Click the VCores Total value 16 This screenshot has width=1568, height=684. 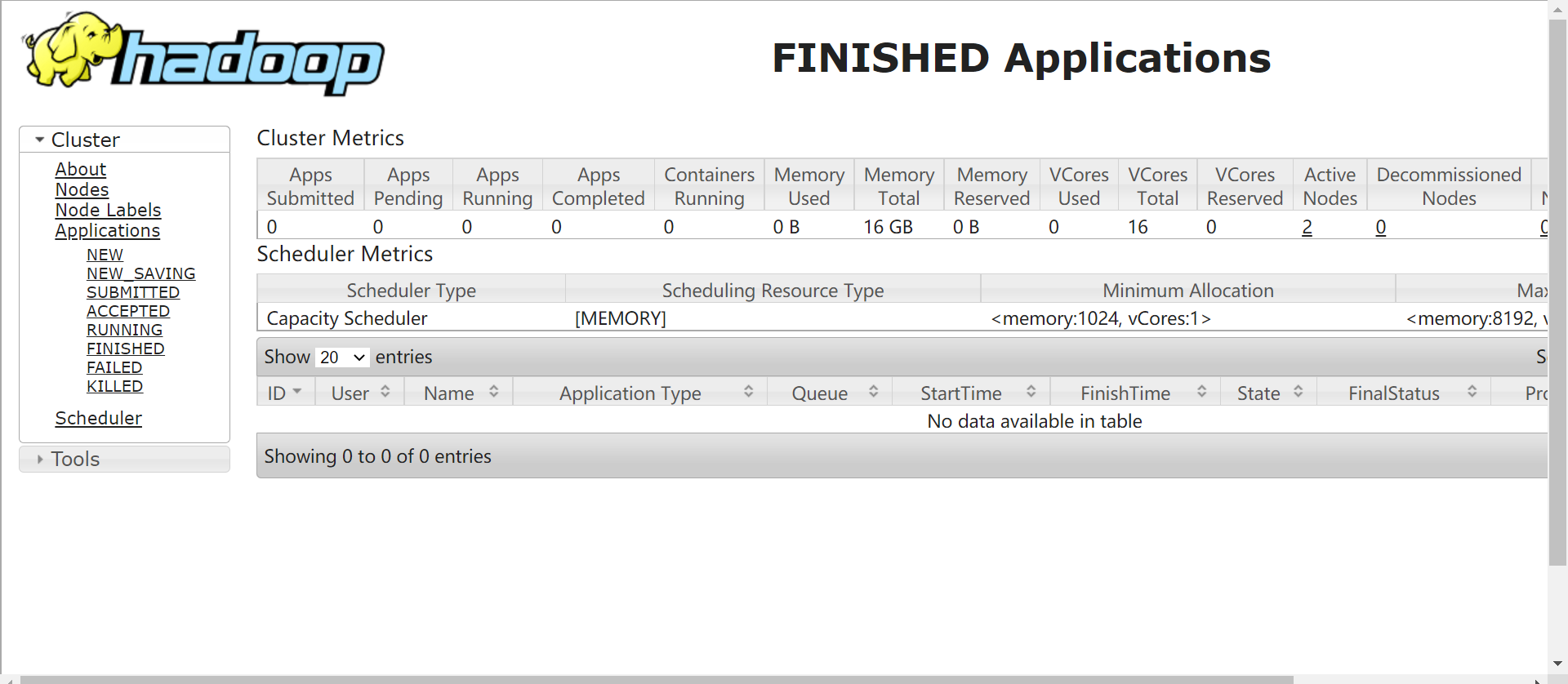coord(1138,227)
